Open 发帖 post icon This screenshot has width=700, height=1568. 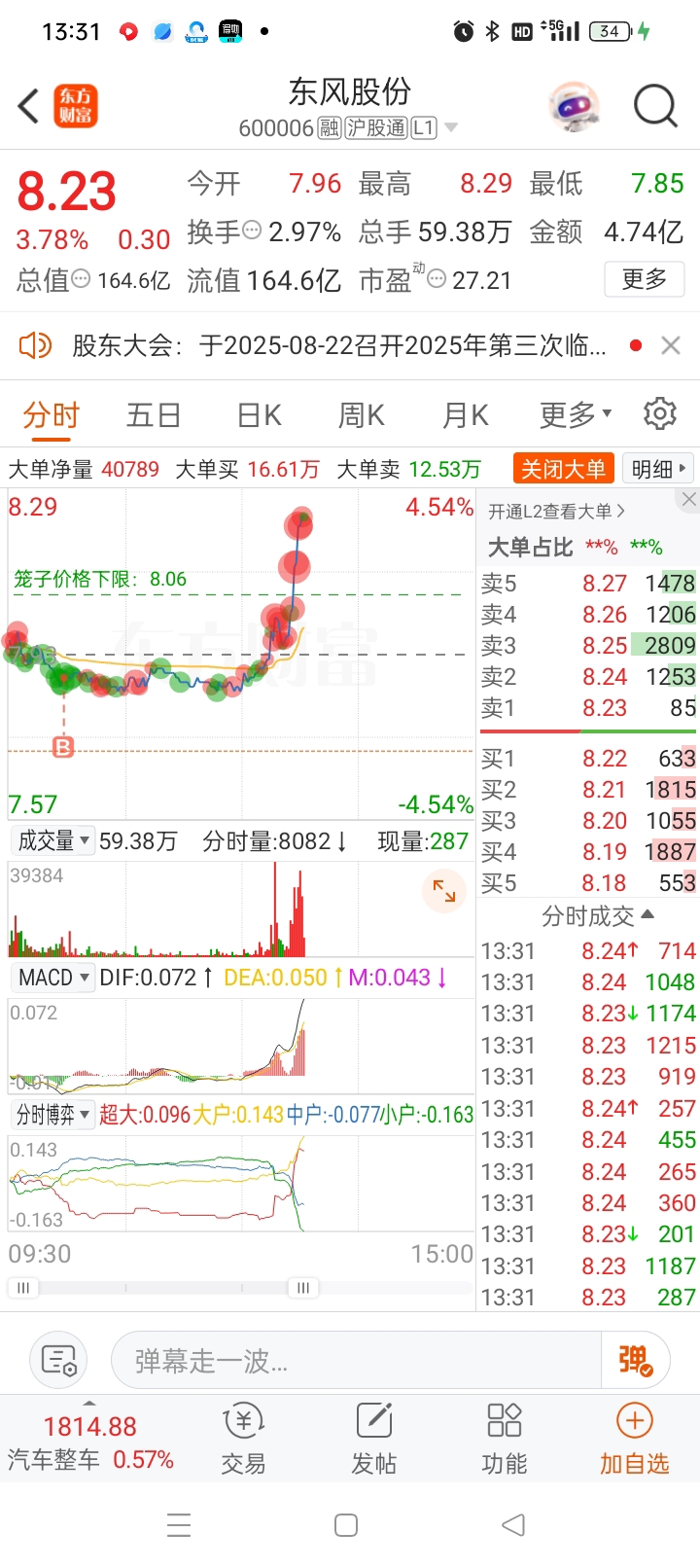[373, 1440]
